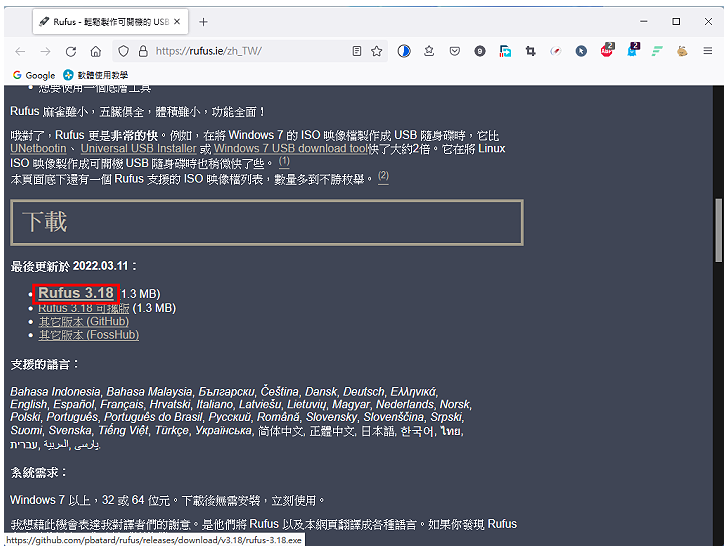
Task: Open the dark circular extension icon
Action: 480,51
